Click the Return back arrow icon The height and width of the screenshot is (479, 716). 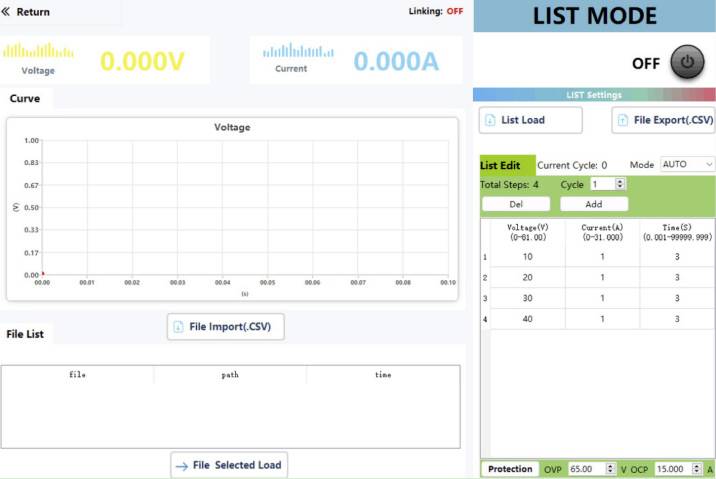(6, 12)
